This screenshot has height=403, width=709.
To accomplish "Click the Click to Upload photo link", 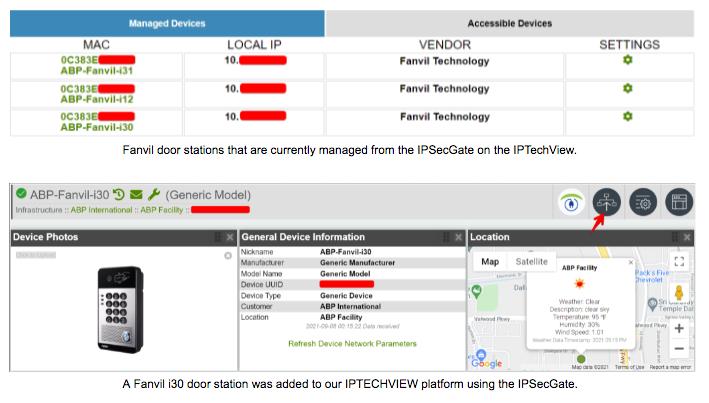I will (36, 255).
